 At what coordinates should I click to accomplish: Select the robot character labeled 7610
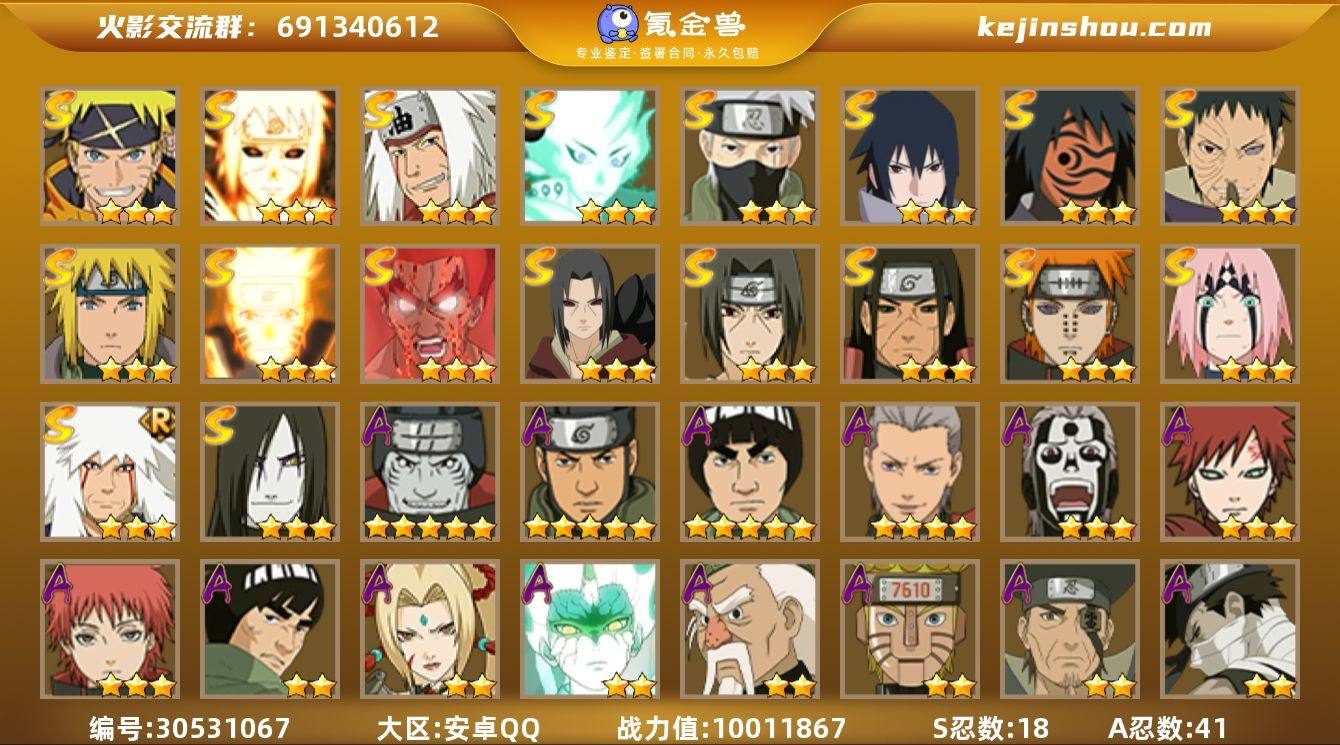[910, 630]
